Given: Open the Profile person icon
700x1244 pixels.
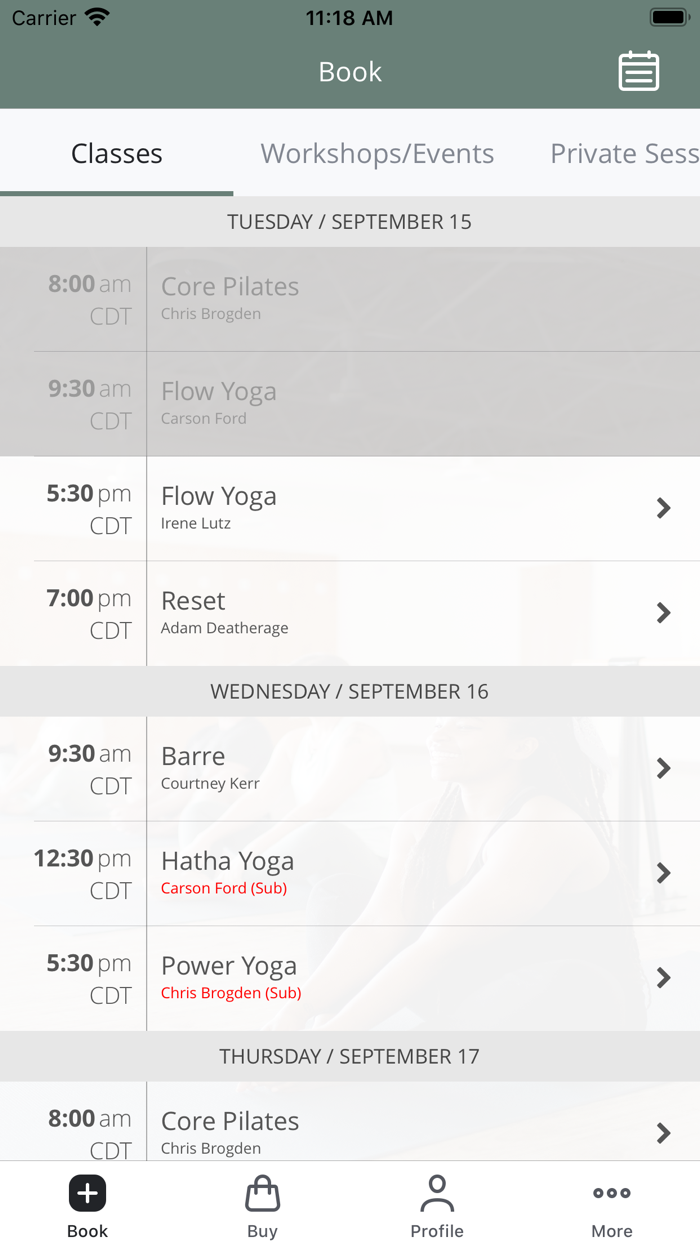Looking at the screenshot, I should pyautogui.click(x=437, y=1193).
